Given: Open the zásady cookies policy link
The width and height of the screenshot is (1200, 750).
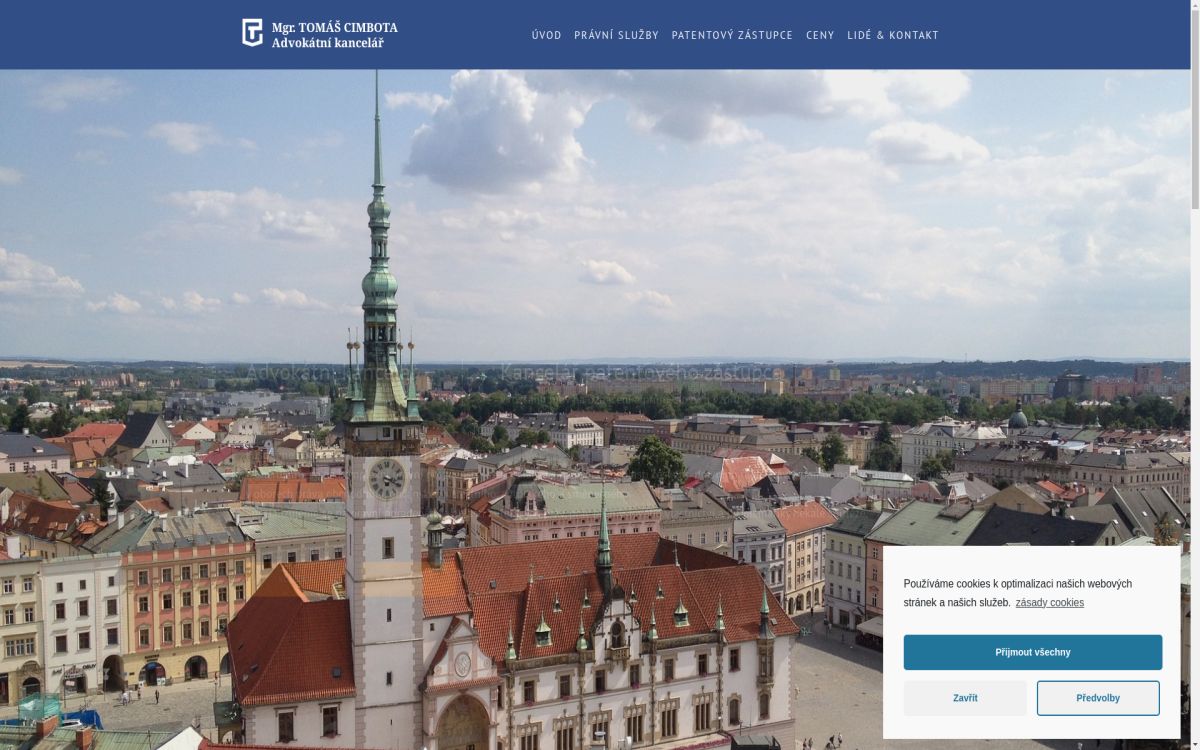Looking at the screenshot, I should [1049, 602].
